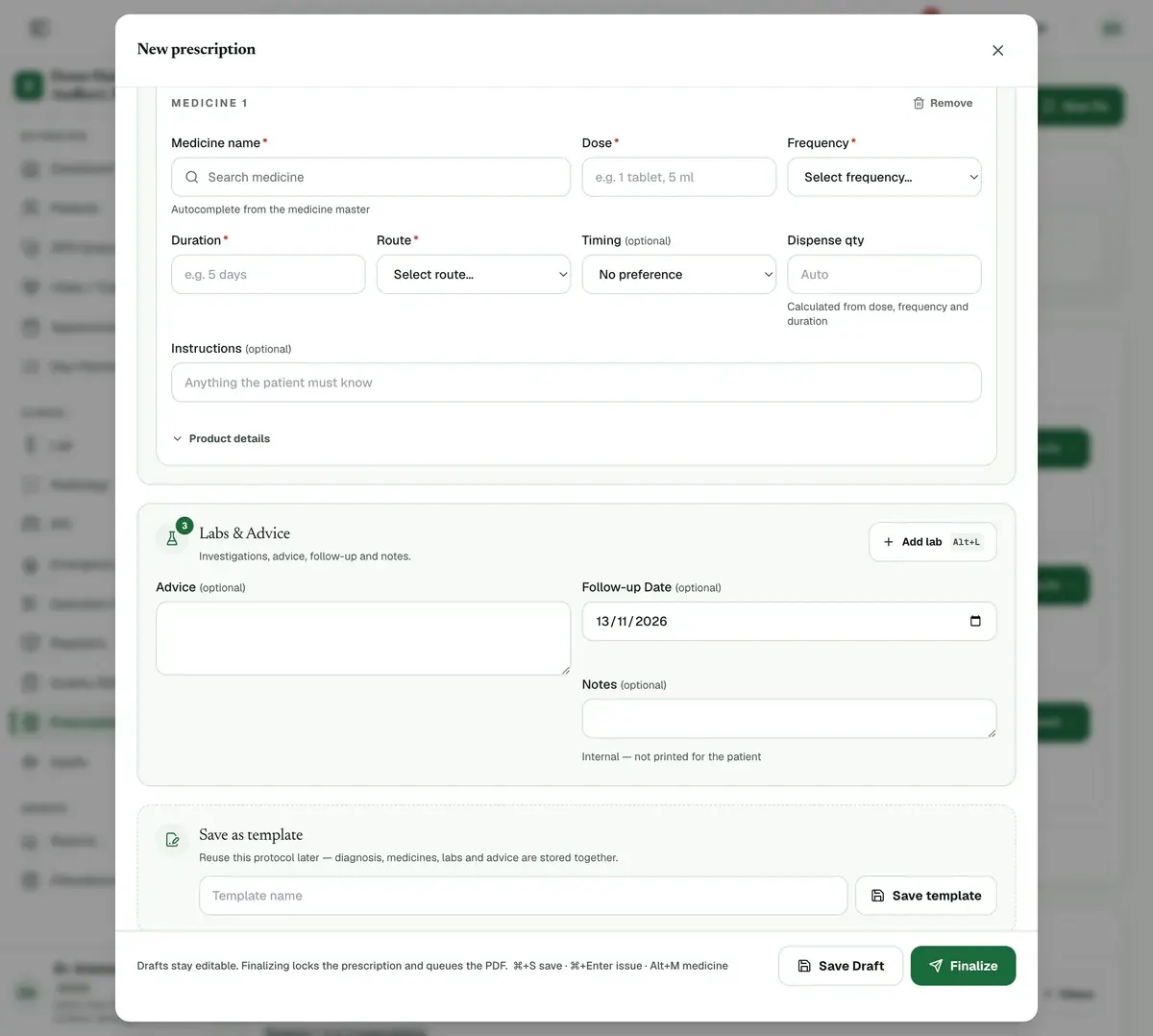This screenshot has width=1153, height=1036.
Task: Finalize the prescription
Action: pyautogui.click(x=963, y=966)
